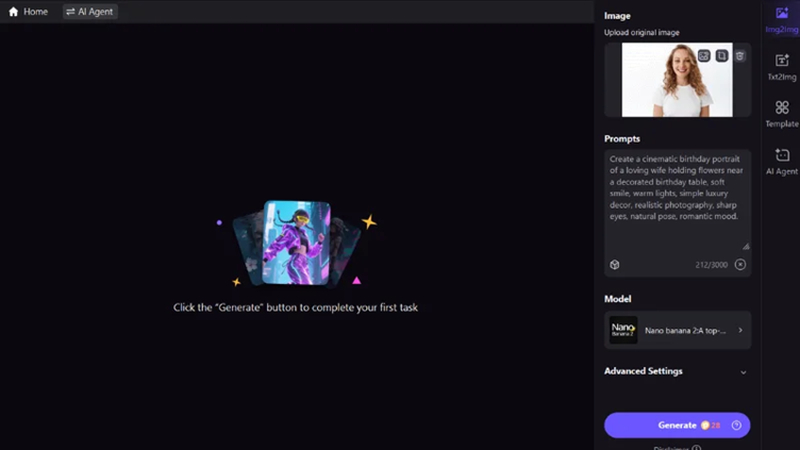Delete the uploaded image with the trash icon
Screen dimensions: 800x450
(740, 56)
